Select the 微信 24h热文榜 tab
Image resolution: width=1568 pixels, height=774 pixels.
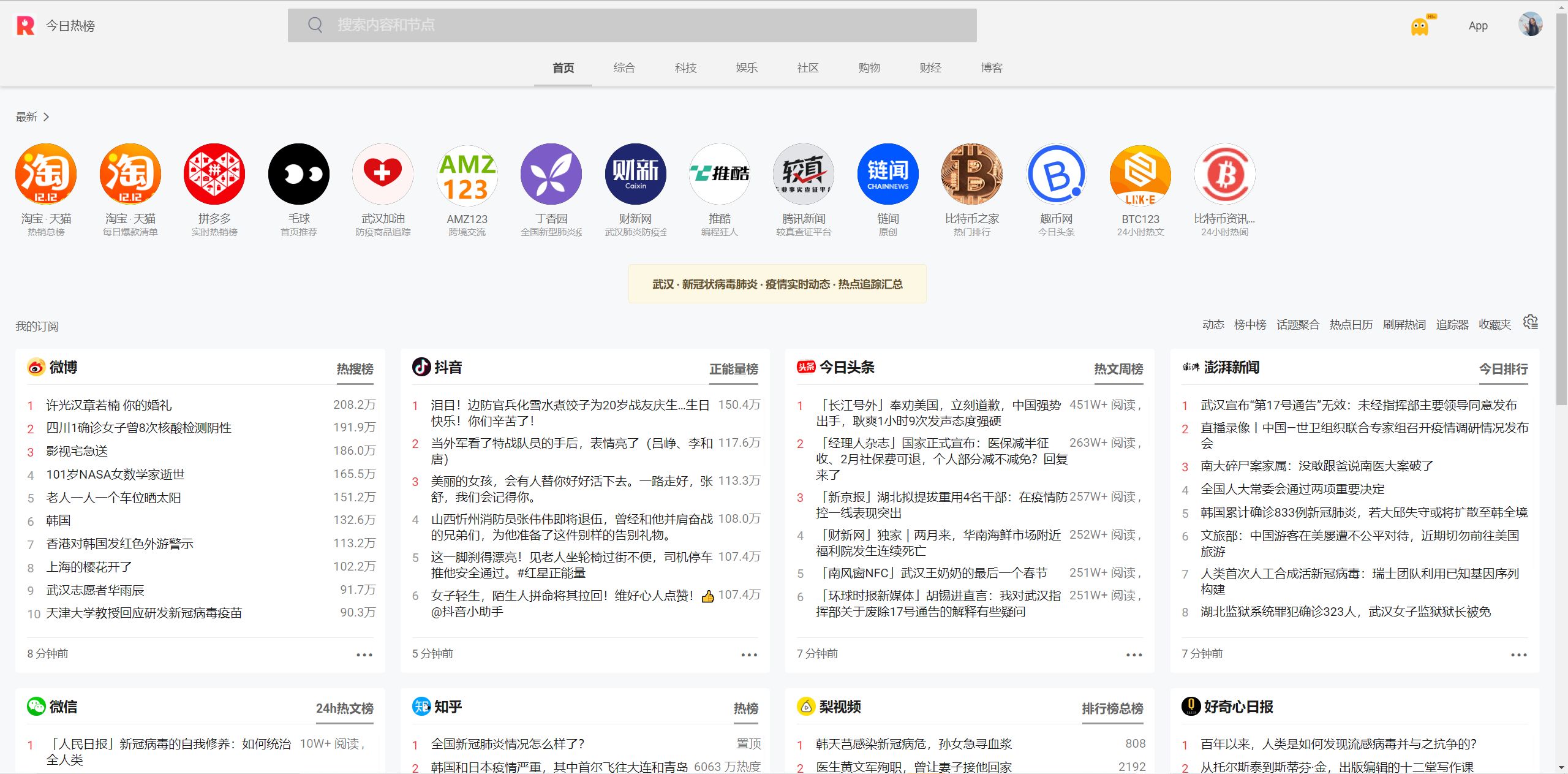(x=344, y=708)
